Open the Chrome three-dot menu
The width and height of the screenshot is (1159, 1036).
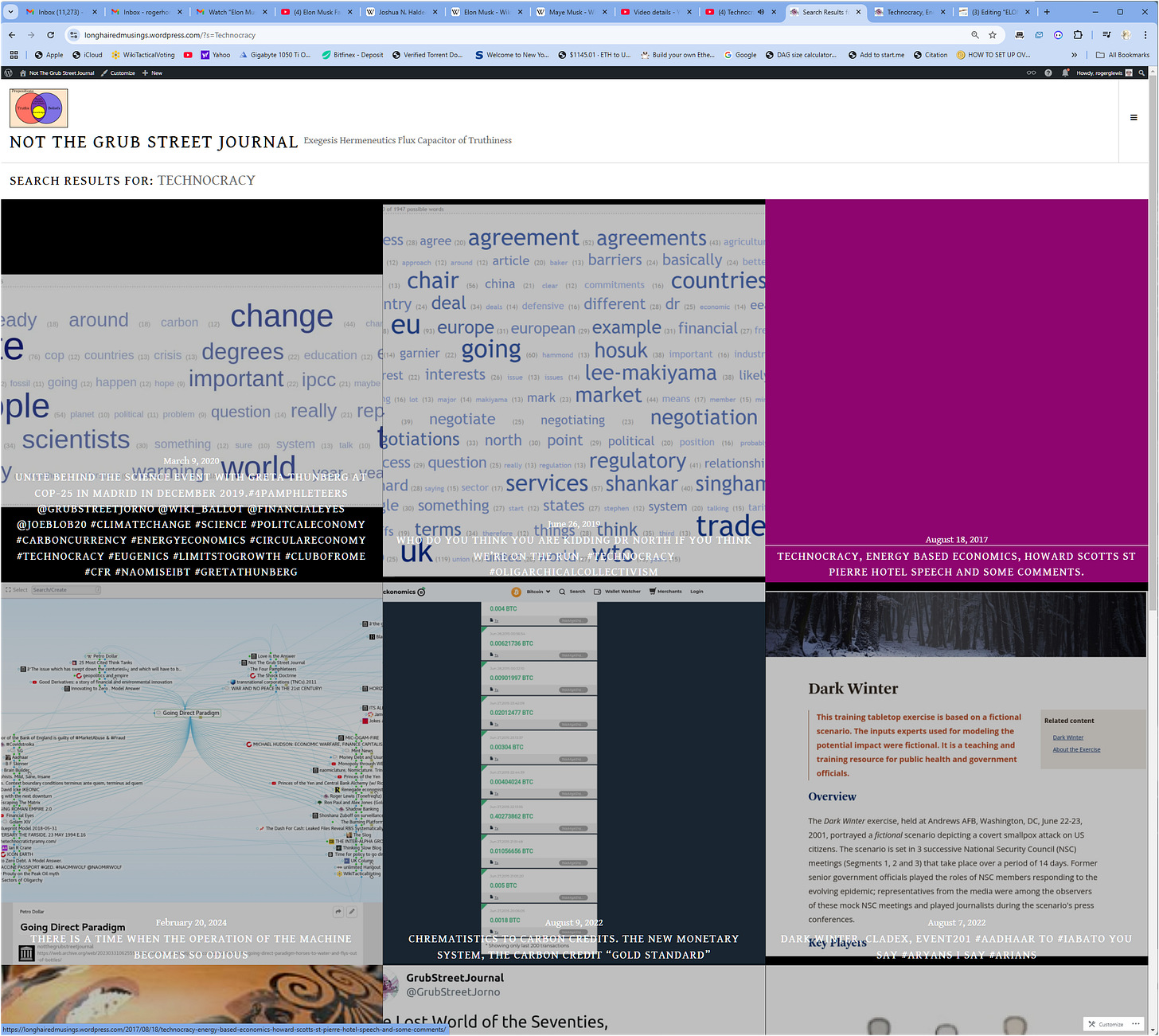[1146, 35]
